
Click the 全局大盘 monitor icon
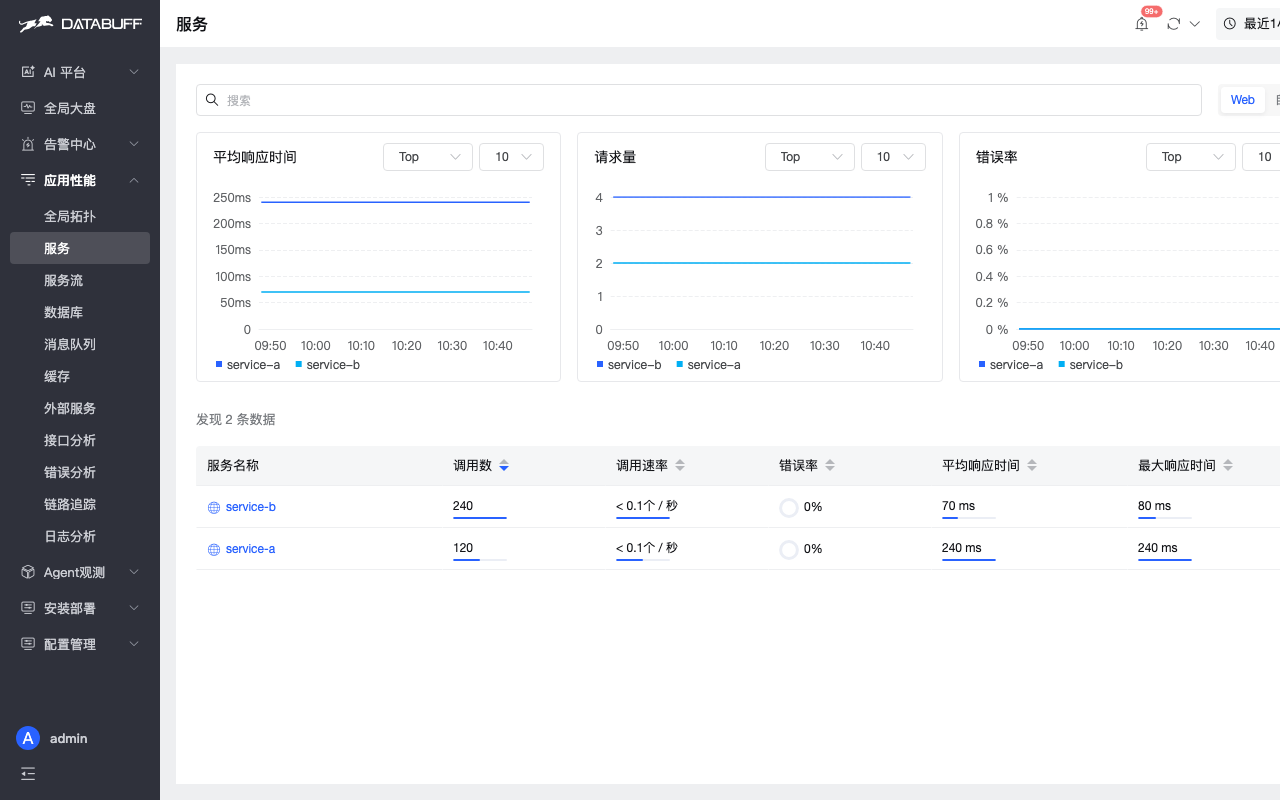point(28,108)
